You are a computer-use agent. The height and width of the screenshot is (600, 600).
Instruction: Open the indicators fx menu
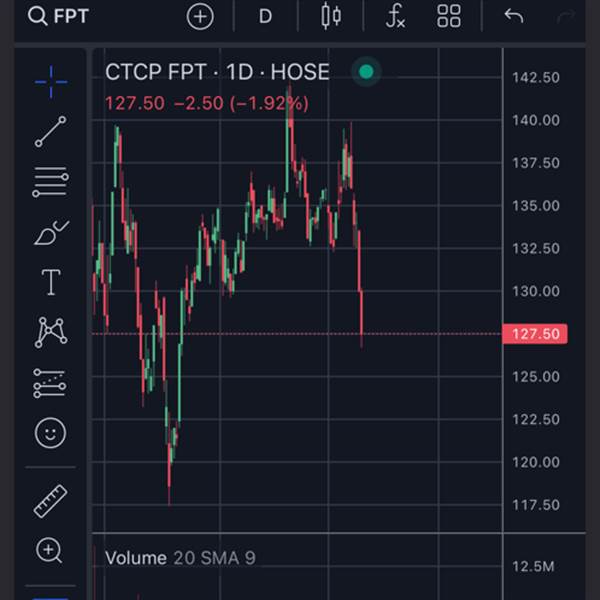pyautogui.click(x=396, y=16)
